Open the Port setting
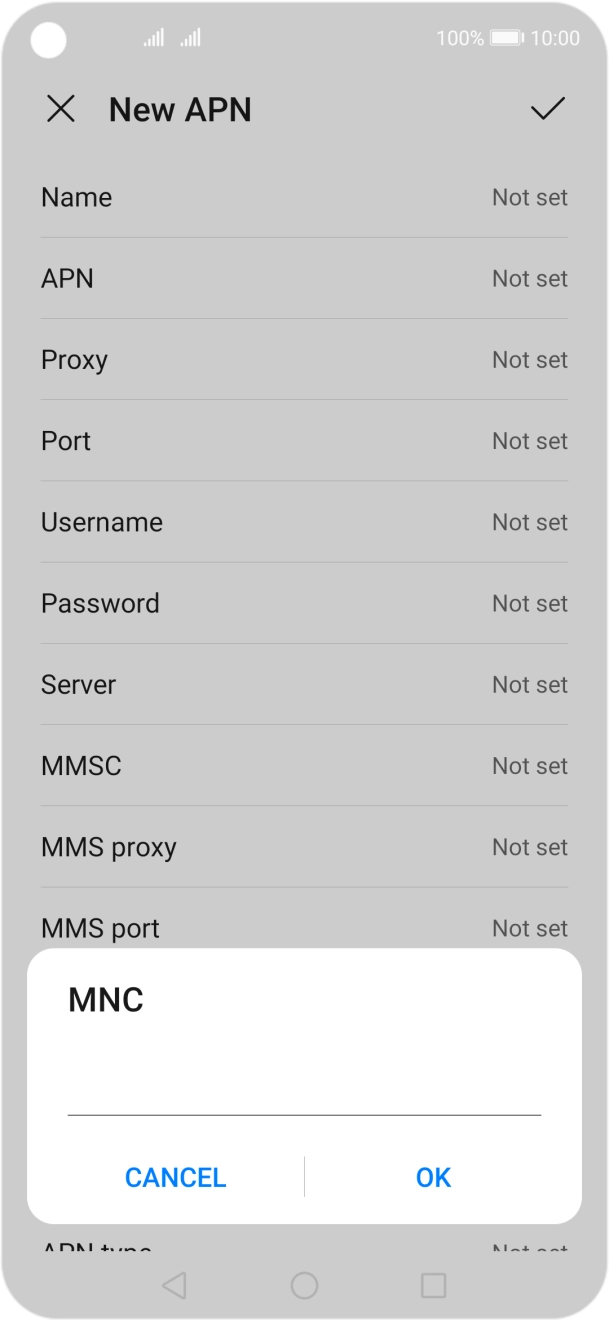The image size is (609, 1320). 304,440
